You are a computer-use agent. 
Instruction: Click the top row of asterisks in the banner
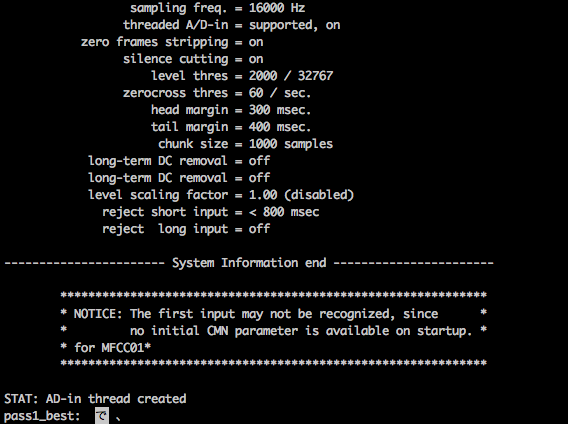coord(273,295)
